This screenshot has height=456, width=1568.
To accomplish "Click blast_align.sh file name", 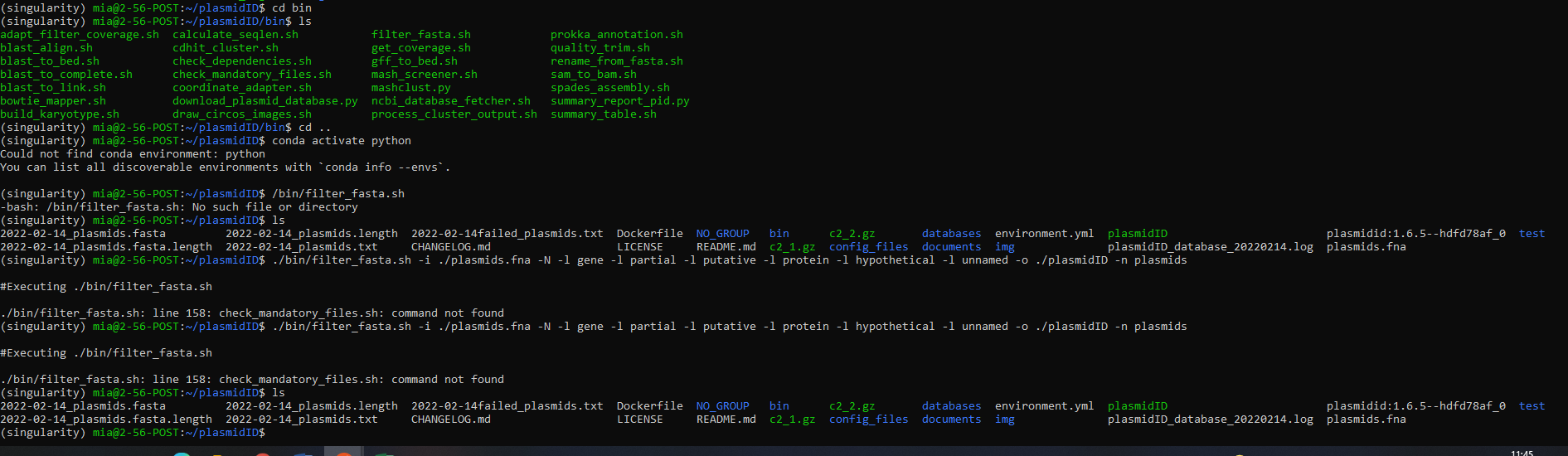I will click(x=46, y=48).
